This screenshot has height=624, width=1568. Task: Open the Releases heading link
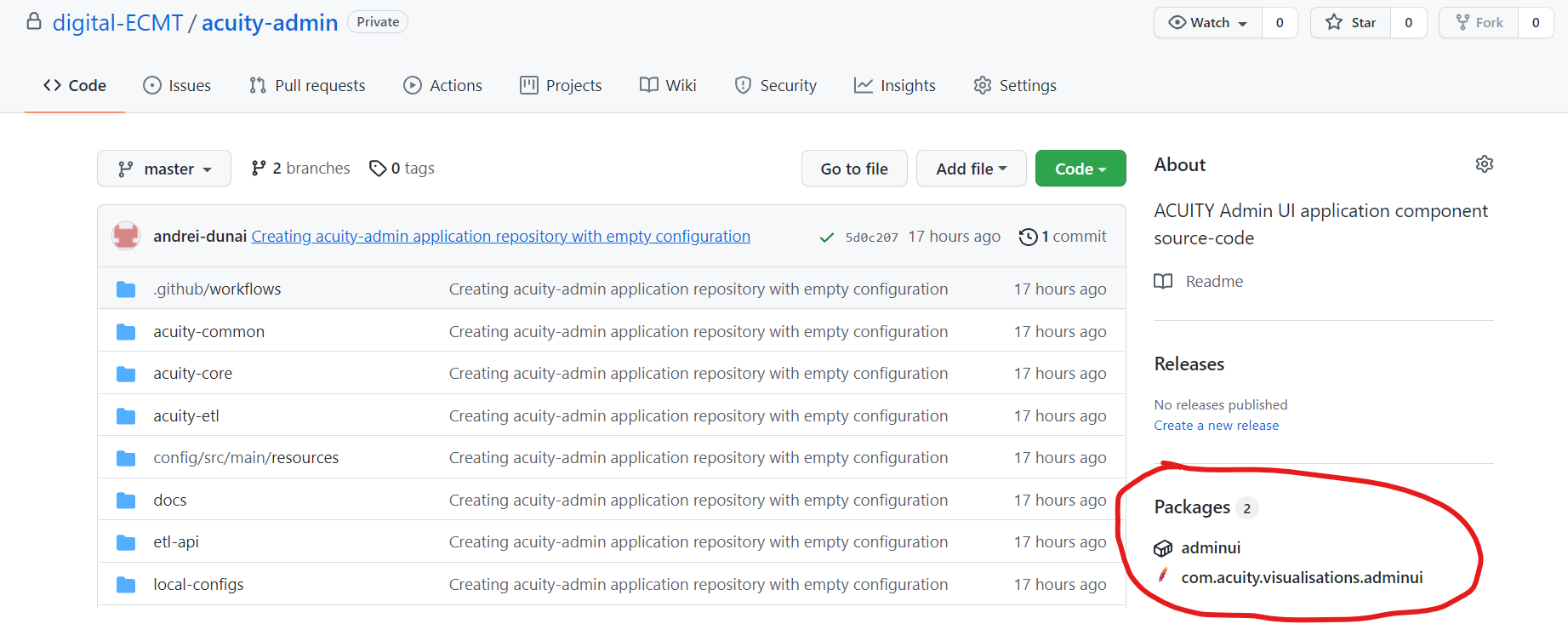click(1189, 364)
